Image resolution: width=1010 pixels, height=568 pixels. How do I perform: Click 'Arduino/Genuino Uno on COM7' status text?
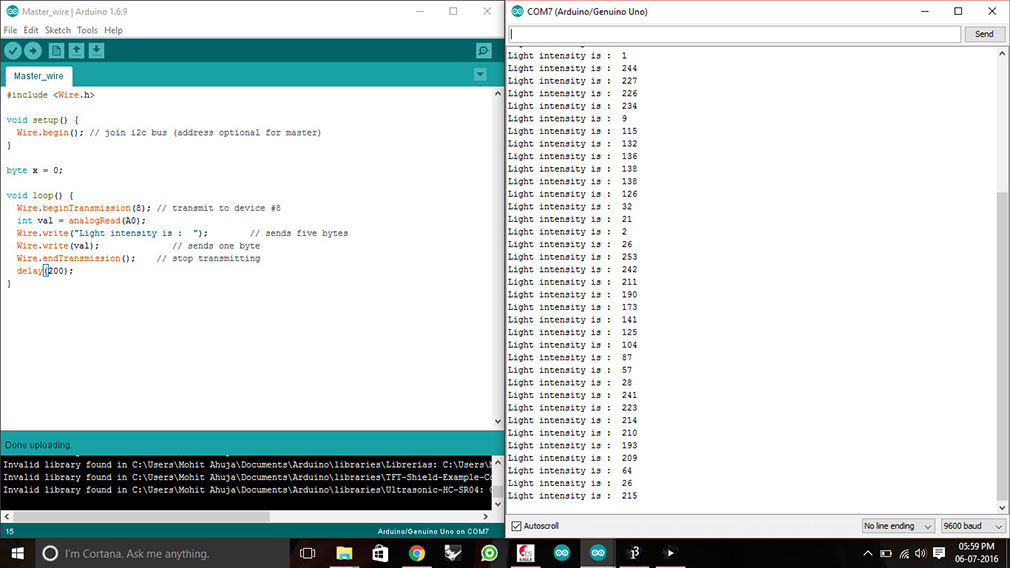coord(433,531)
